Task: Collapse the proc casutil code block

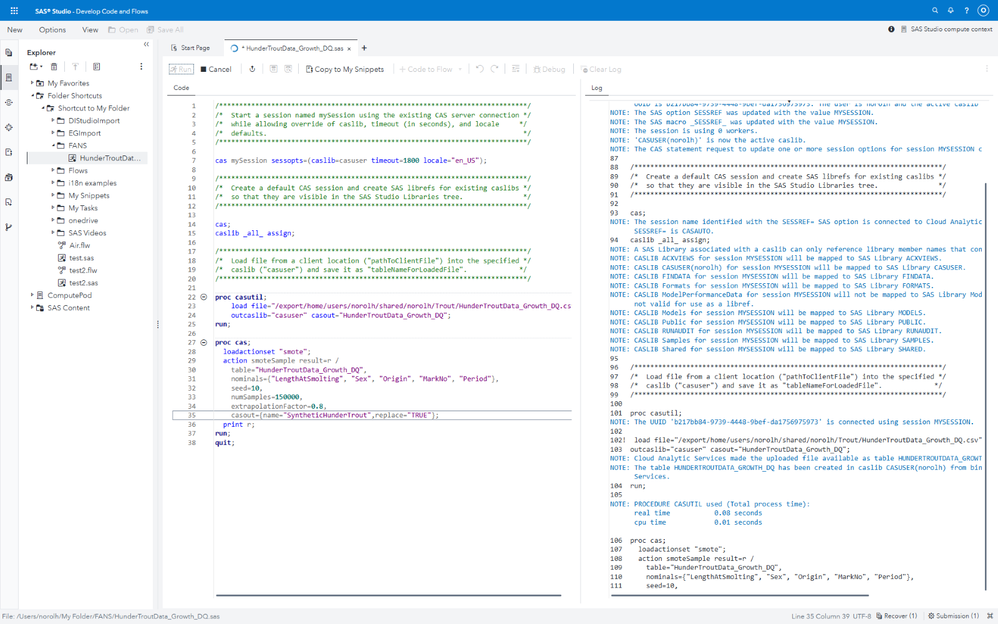Action: pos(204,297)
